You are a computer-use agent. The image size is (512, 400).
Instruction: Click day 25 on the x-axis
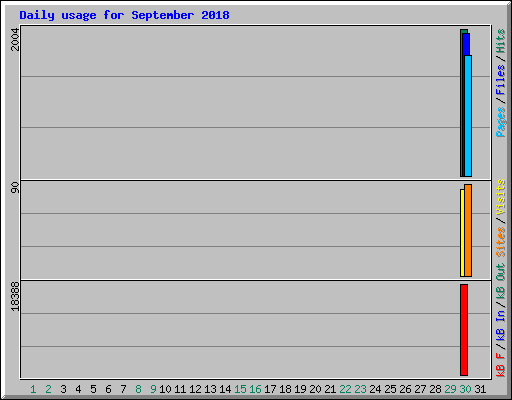(390, 389)
